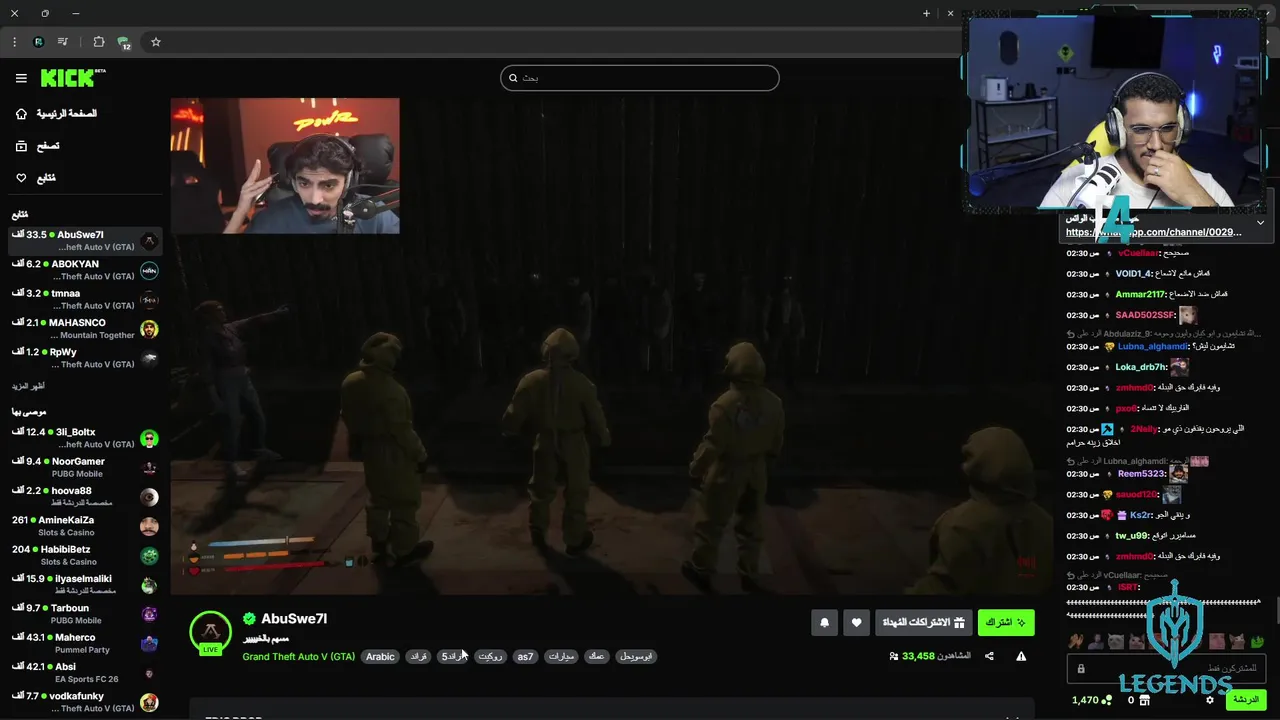This screenshot has height=720, width=1280.
Task: Open Chrome three-dot menu
Action: (x=14, y=42)
